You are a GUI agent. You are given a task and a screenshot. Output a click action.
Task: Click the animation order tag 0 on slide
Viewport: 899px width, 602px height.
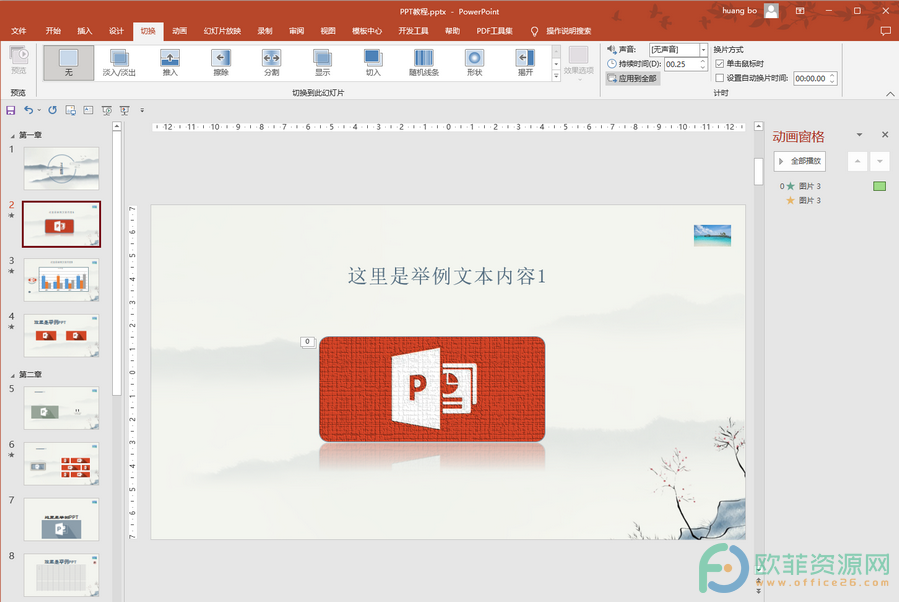click(307, 342)
